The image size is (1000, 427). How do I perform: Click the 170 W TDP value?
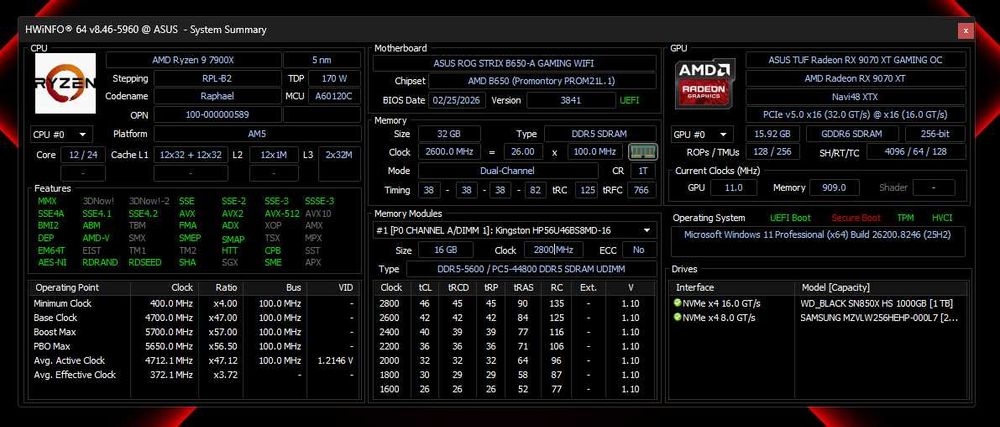(x=334, y=78)
